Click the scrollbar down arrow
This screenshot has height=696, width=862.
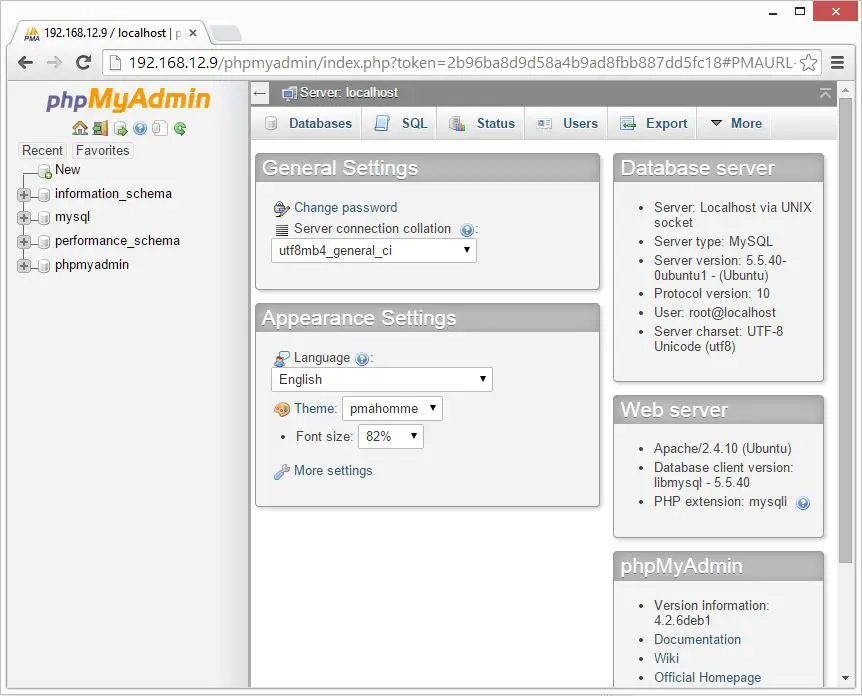[x=846, y=678]
